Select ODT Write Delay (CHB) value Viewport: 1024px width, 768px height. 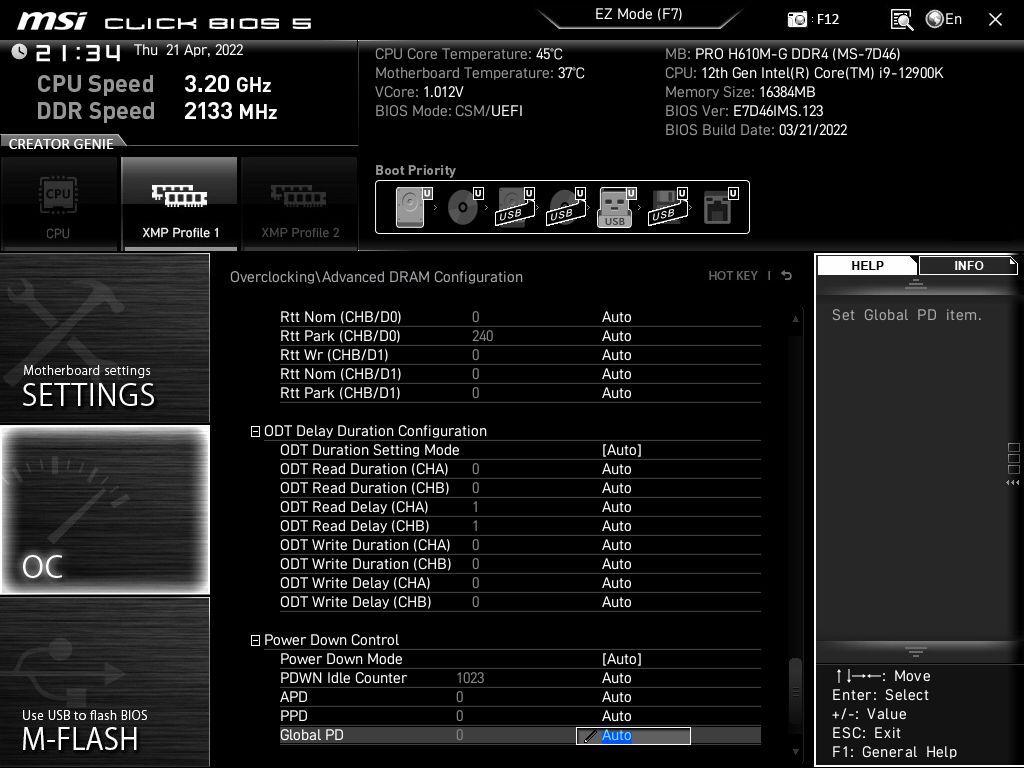pyautogui.click(x=616, y=601)
